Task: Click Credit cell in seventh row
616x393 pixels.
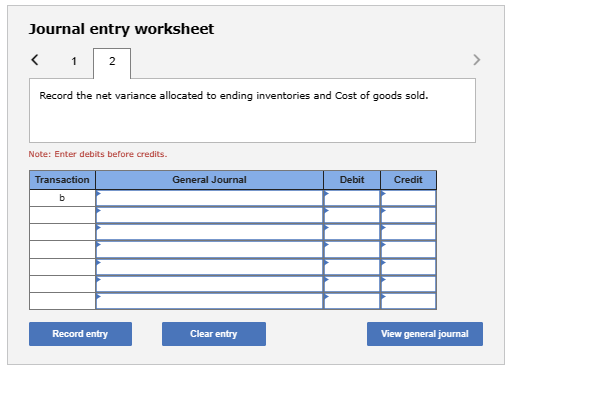Action: [409, 301]
